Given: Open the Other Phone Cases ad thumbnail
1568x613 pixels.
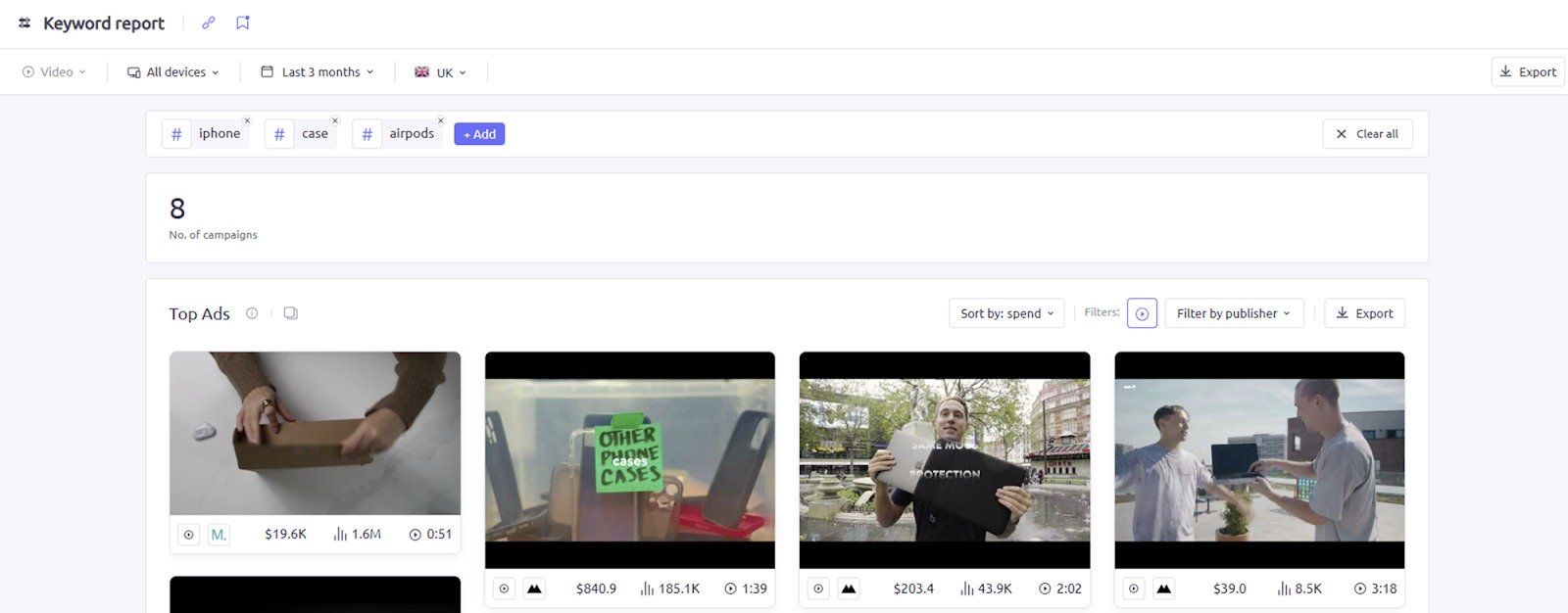Looking at the screenshot, I should pos(630,460).
